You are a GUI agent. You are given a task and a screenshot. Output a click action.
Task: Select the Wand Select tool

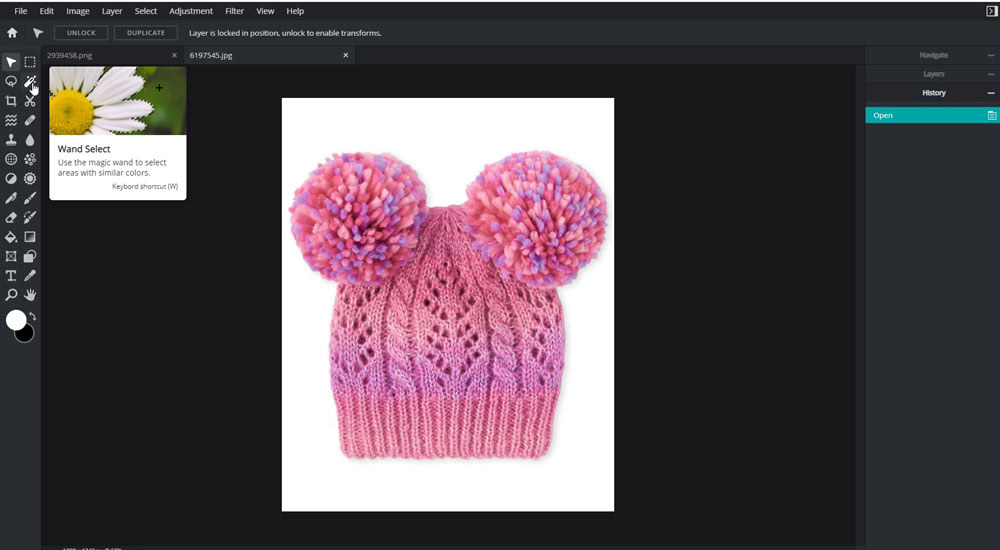click(30, 81)
